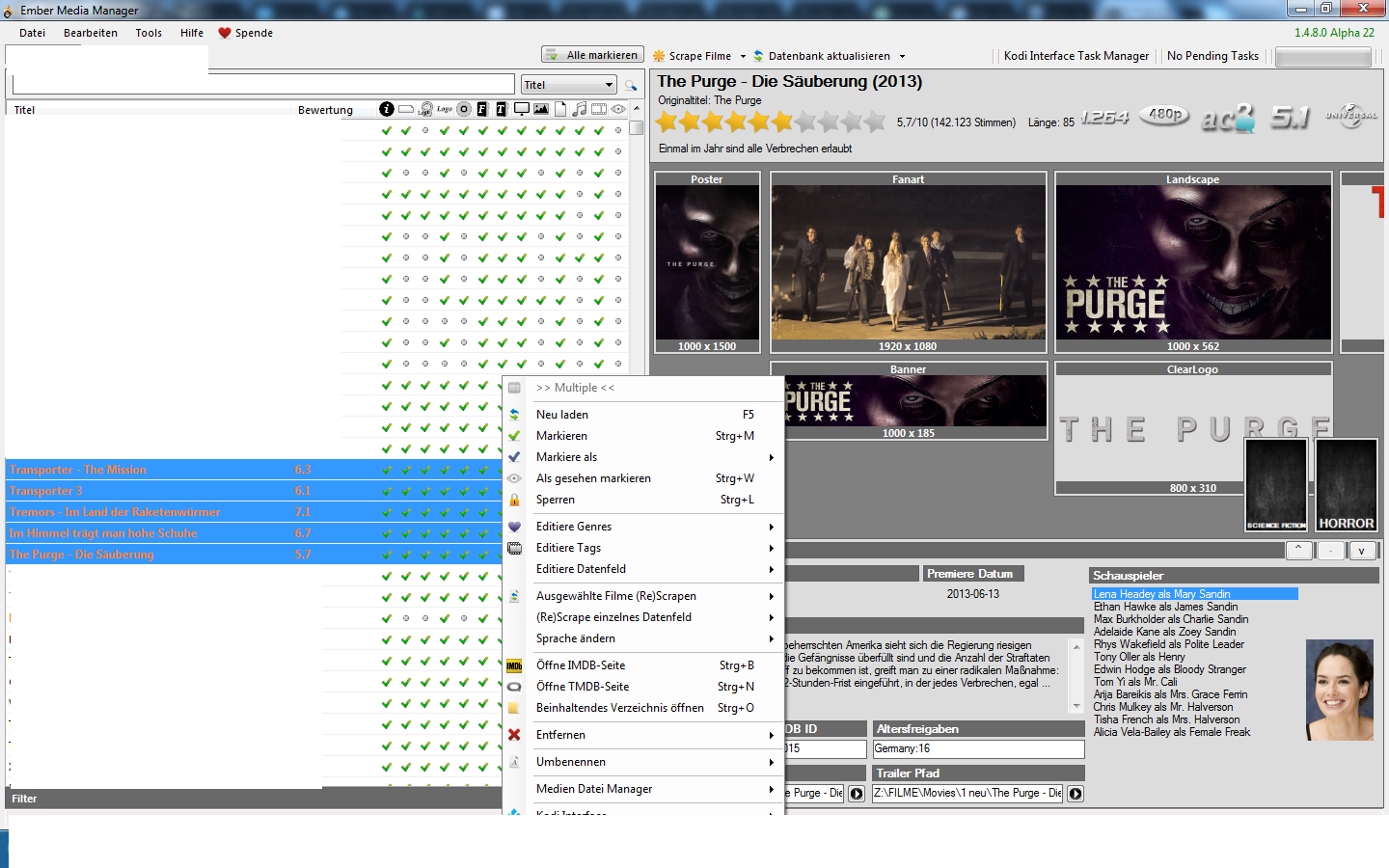This screenshot has height=868, width=1389.
Task: Expand Ausgewählte Filme (Re)Scrapen submenu
Action: point(643,596)
